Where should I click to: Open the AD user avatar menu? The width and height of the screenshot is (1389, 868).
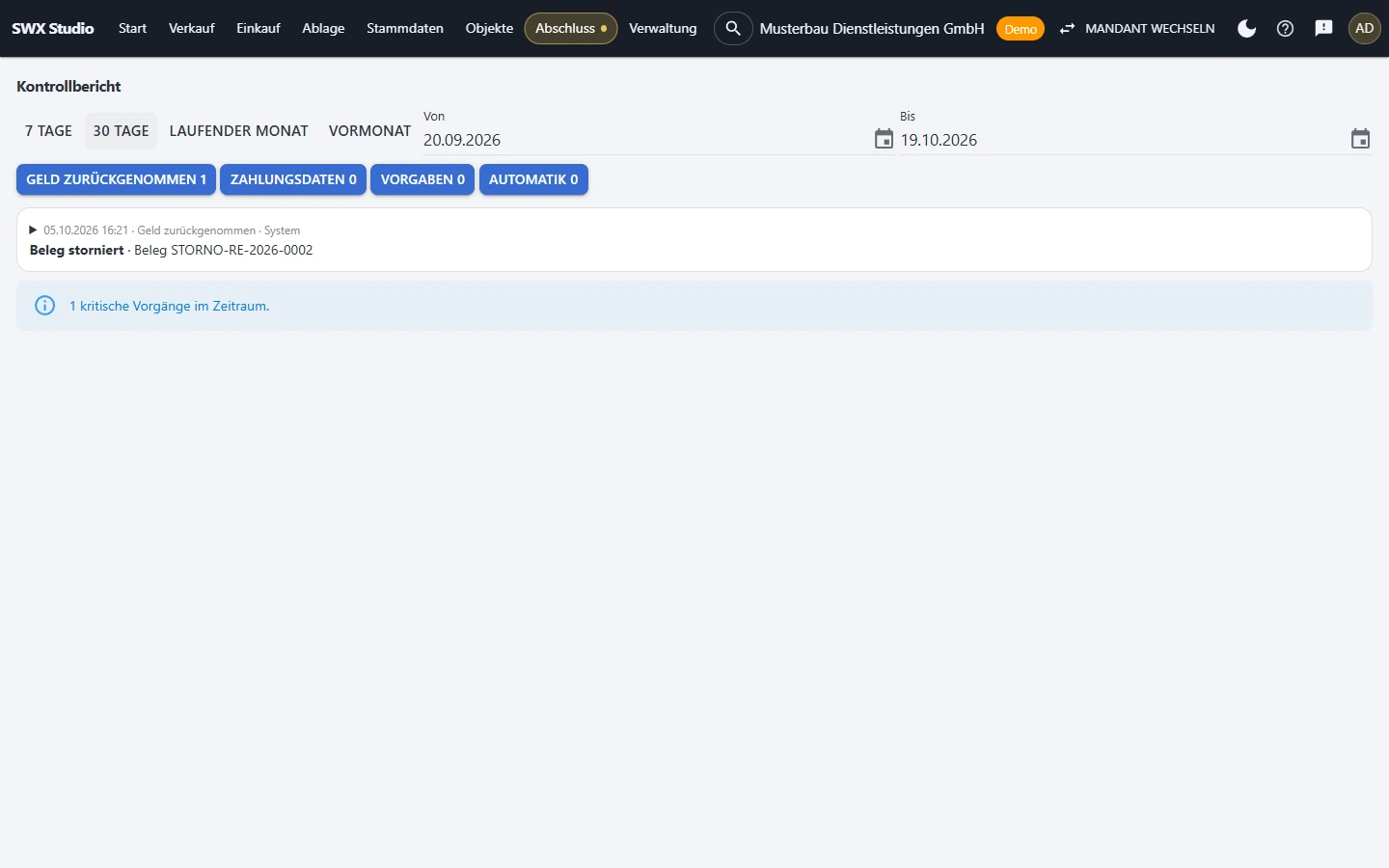(1364, 29)
